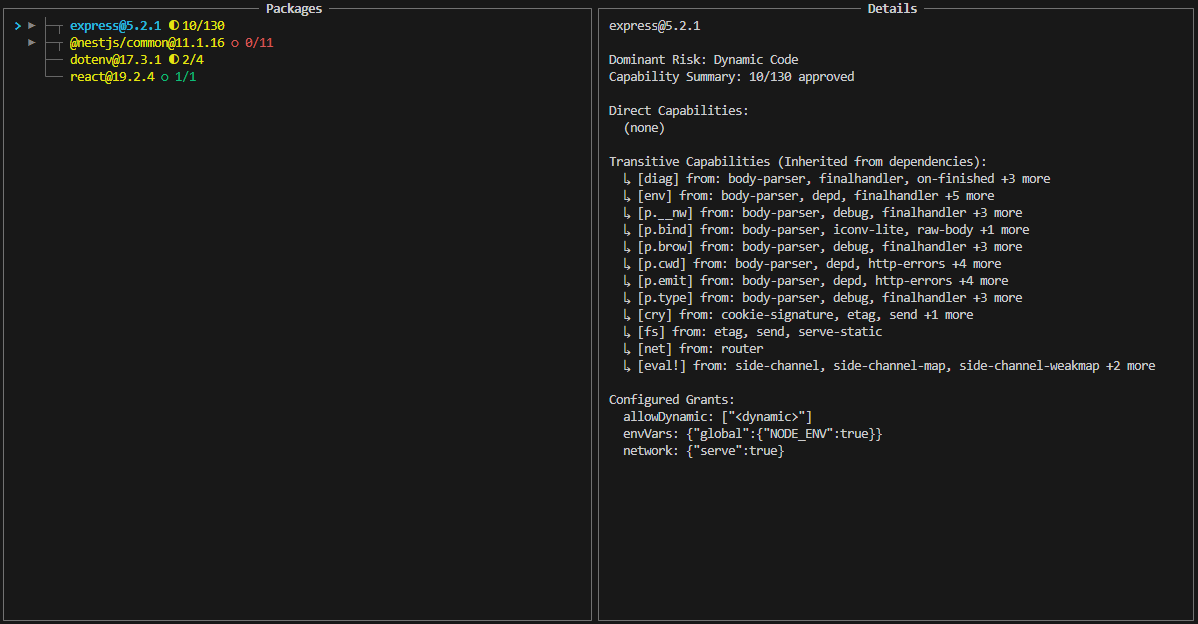Click the 10/130 approval count for express
This screenshot has width=1198, height=624.
[x=203, y=26]
